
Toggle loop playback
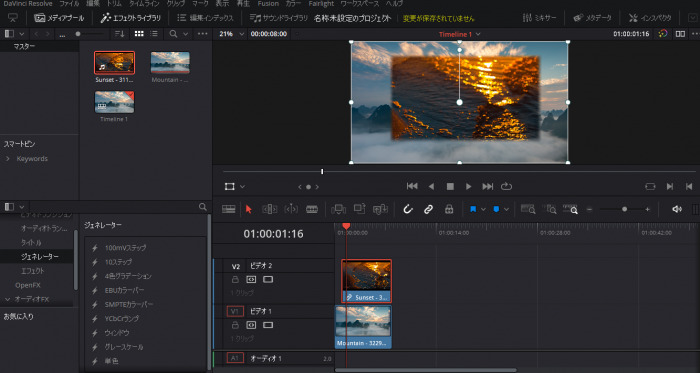[506, 186]
